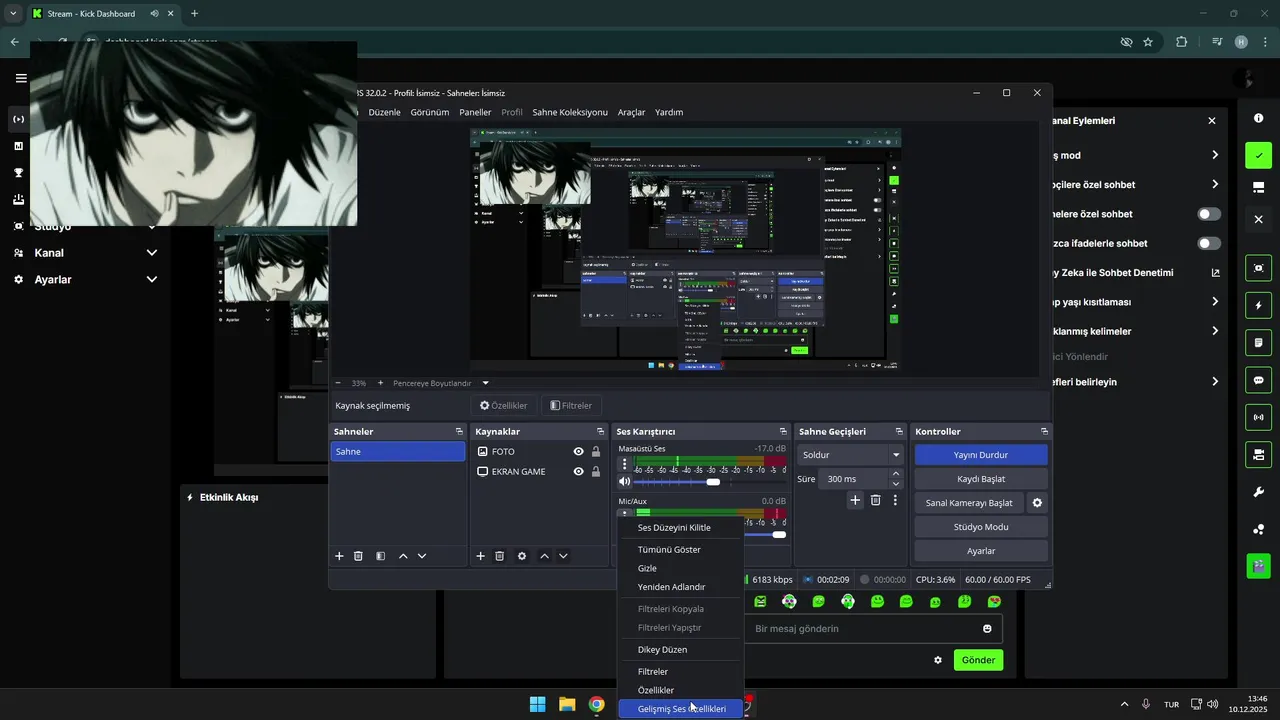Add a new scene in Sahneler panel

pos(339,556)
